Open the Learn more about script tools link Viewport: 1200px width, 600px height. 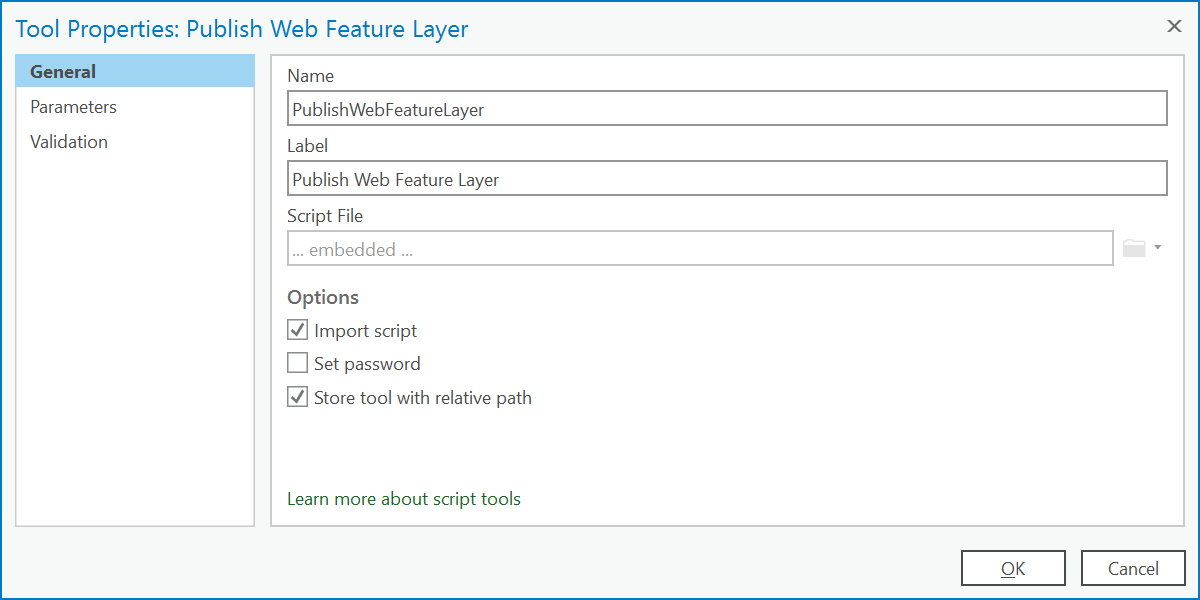coord(404,498)
